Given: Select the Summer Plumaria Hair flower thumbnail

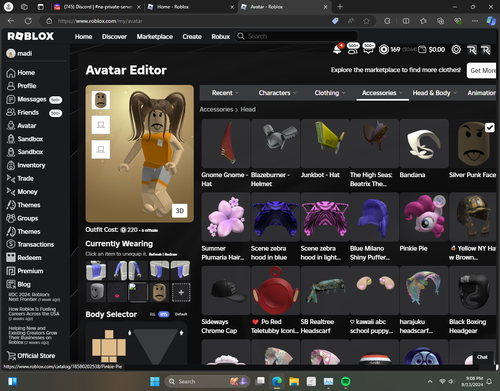Looking at the screenshot, I should click(226, 217).
